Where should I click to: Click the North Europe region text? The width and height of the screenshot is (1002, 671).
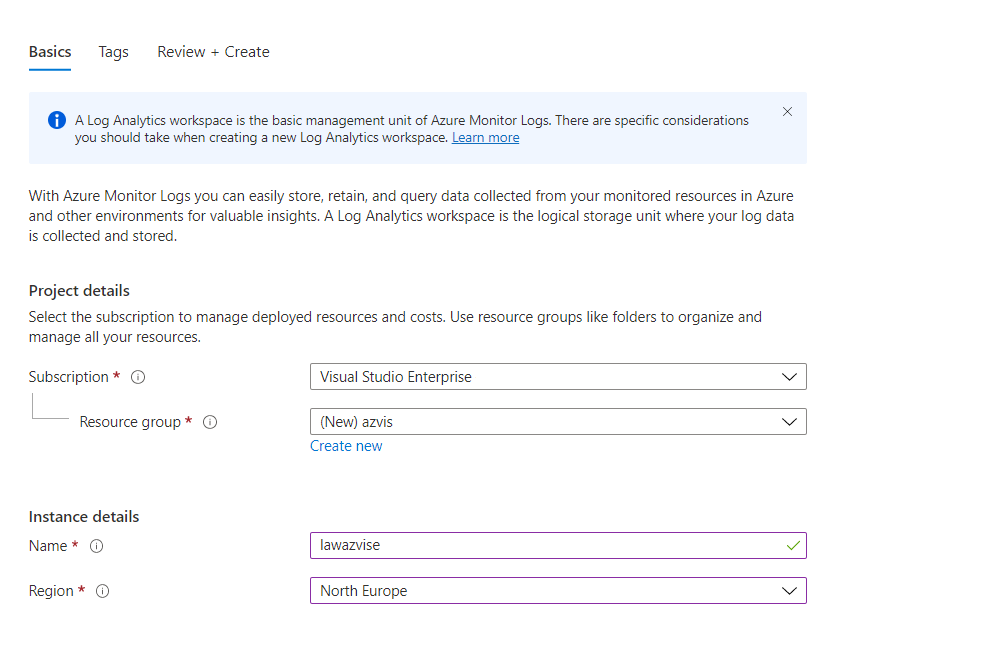pyautogui.click(x=365, y=591)
